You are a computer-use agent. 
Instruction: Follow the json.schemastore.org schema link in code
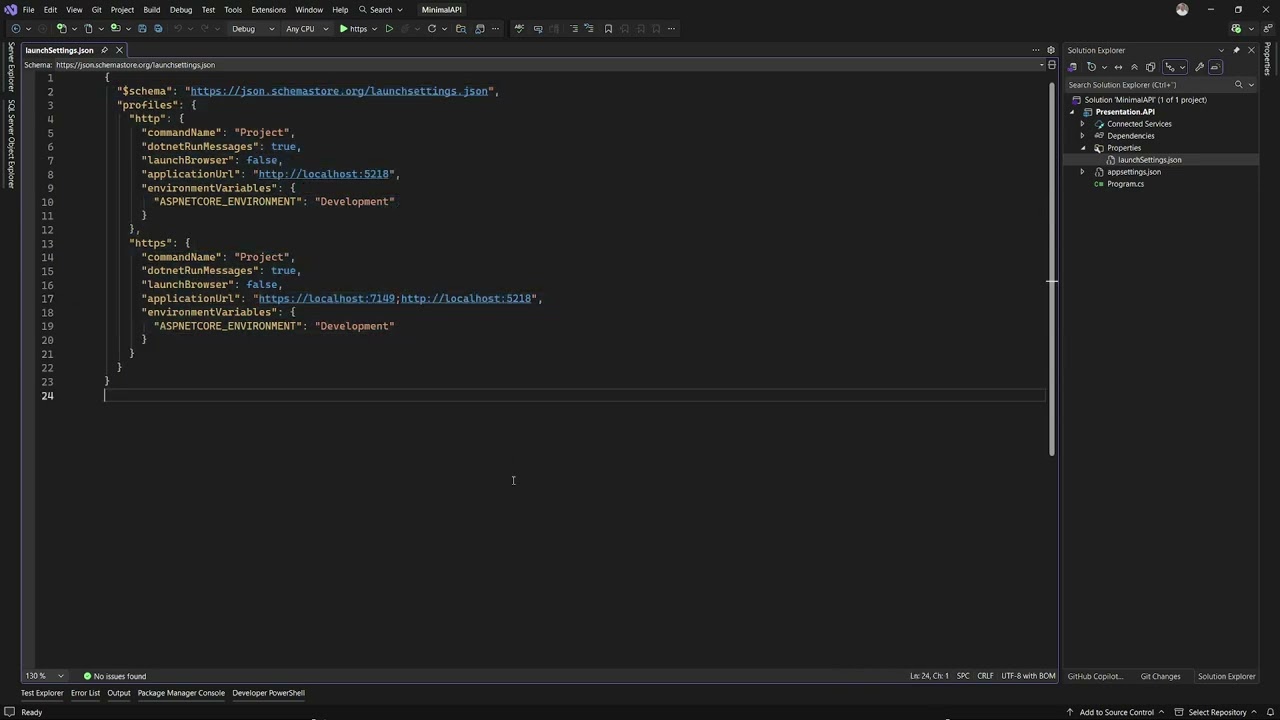coord(339,91)
